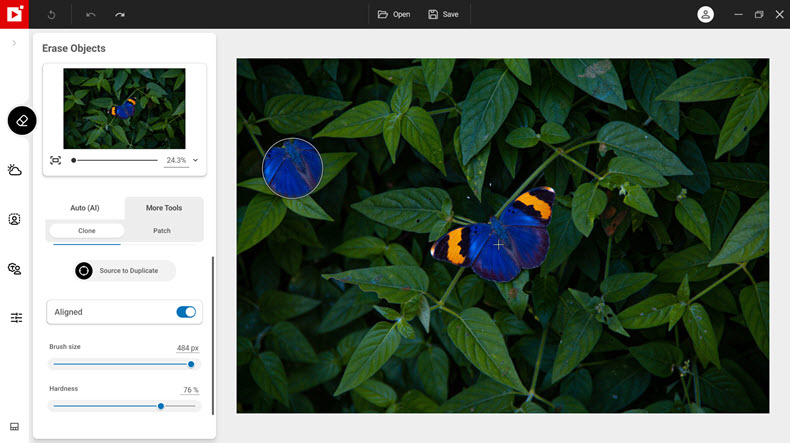790x443 pixels.
Task: Click the Brush size label
Action: coord(64,347)
